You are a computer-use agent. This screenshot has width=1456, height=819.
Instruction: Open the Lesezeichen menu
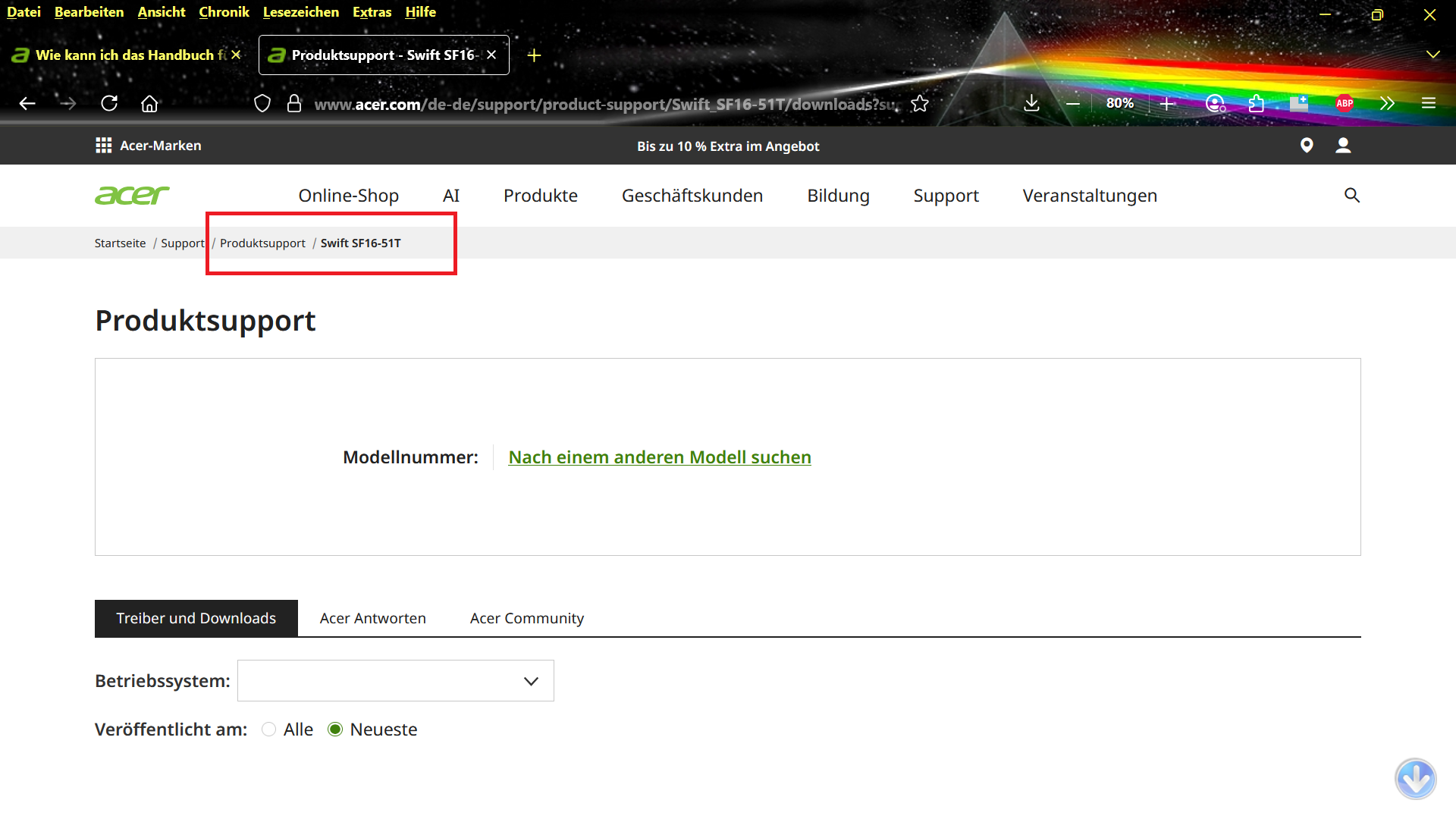(301, 12)
